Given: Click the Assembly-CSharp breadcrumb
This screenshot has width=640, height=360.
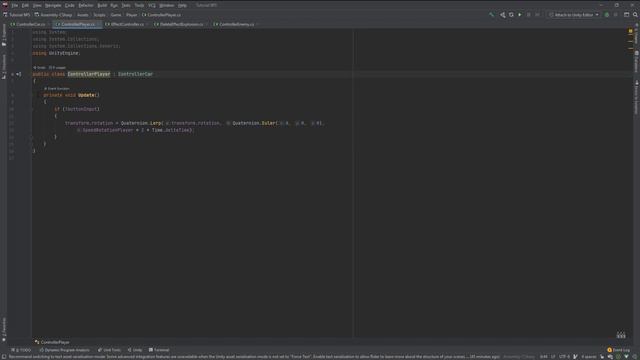Looking at the screenshot, I should [53, 15].
